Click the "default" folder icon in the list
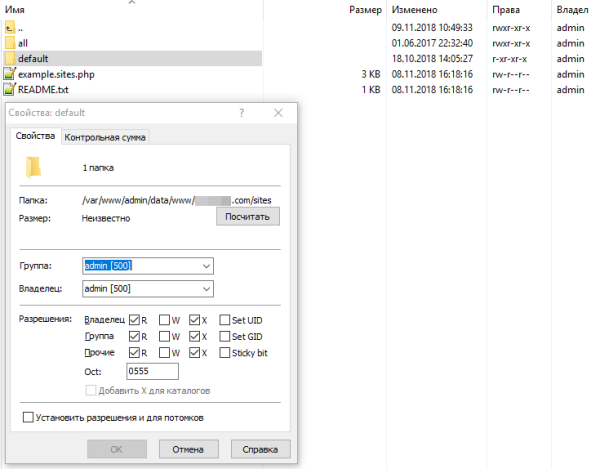Screen dimensions: 600x469 (x=10, y=59)
